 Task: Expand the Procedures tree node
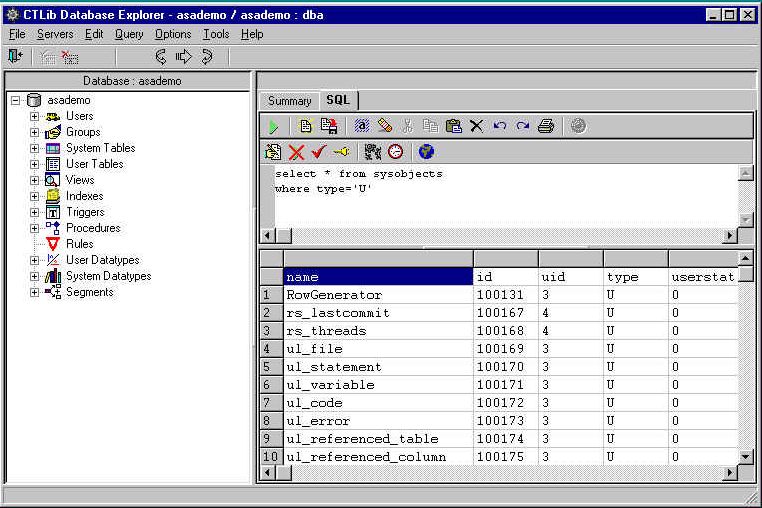click(34, 229)
